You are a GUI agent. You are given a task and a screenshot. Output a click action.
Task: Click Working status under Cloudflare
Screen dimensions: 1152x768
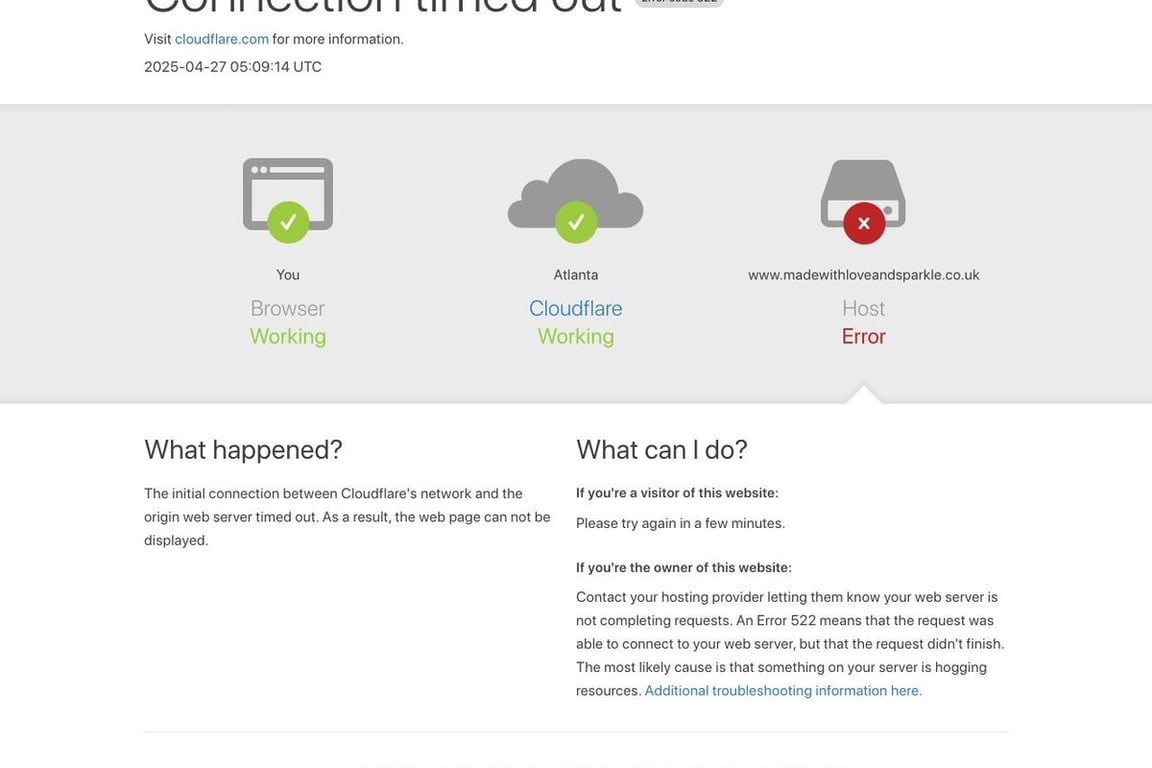click(575, 337)
